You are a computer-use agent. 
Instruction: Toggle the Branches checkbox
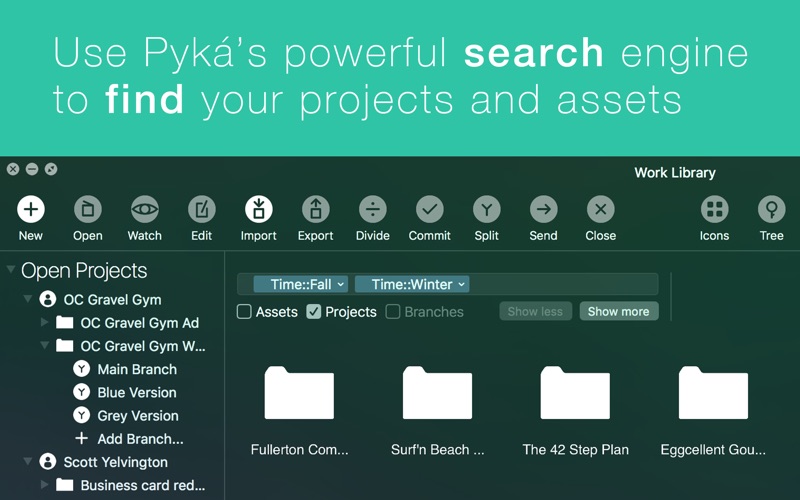(393, 312)
